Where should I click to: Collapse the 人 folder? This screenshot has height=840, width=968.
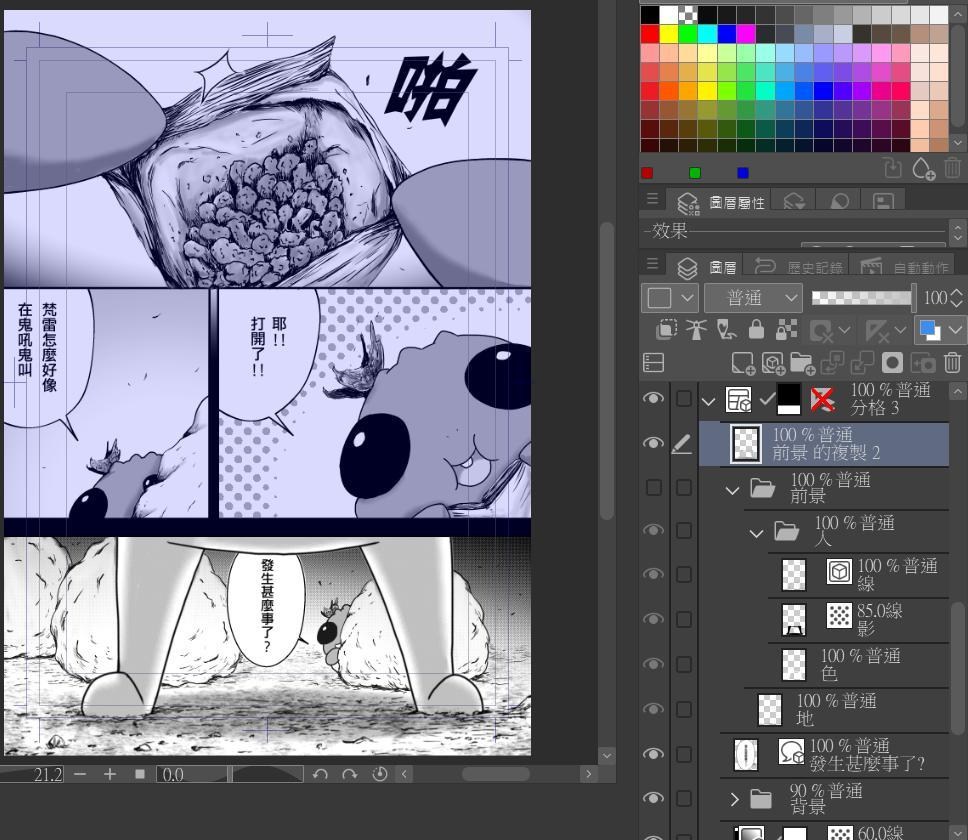pos(756,534)
